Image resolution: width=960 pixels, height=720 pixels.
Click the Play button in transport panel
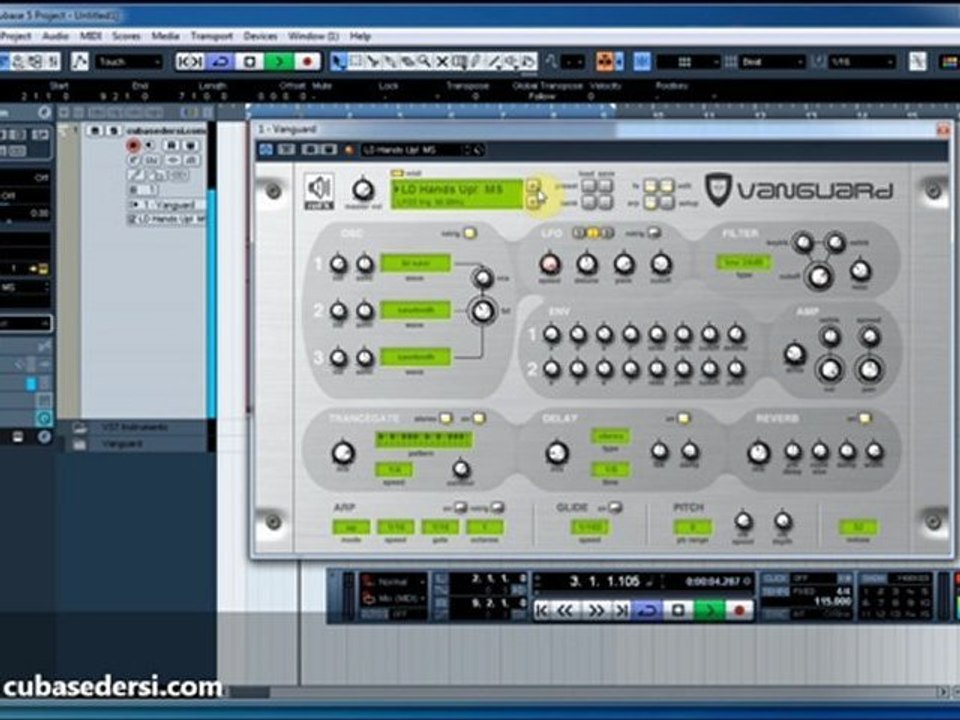coord(709,610)
